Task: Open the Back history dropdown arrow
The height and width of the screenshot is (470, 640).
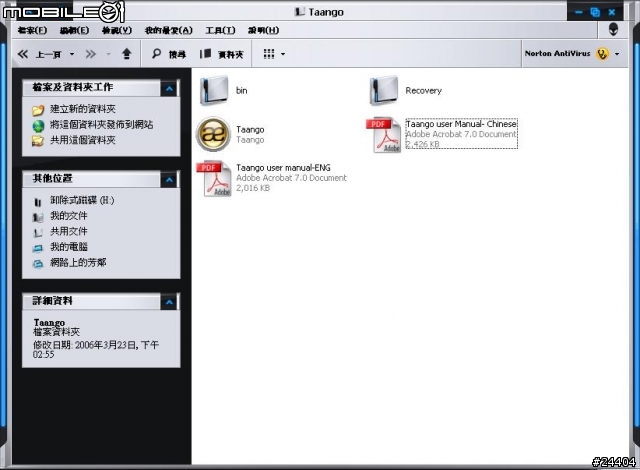Action: click(72, 54)
